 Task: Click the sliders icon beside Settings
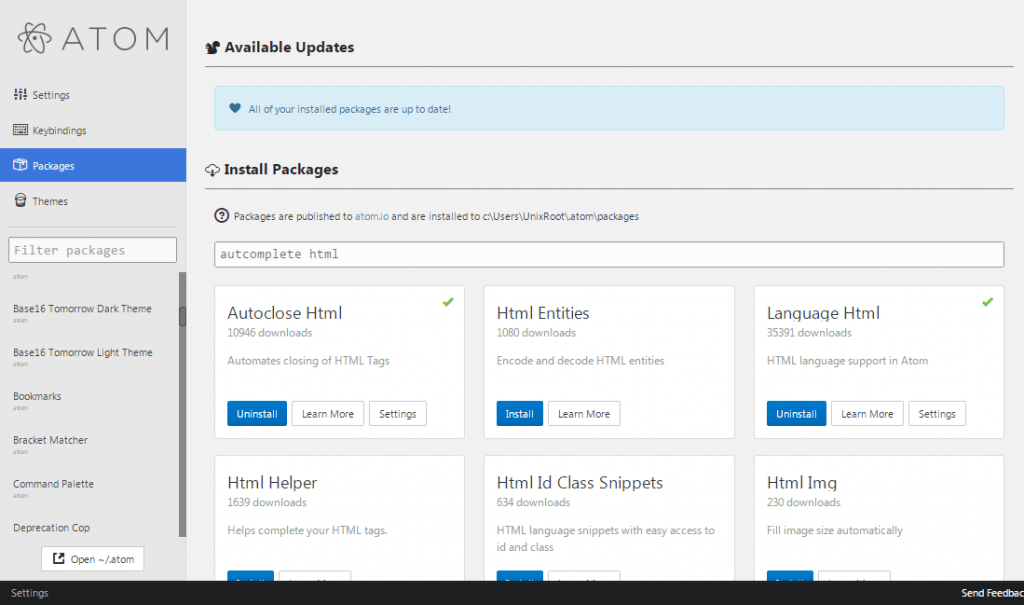click(x=19, y=94)
